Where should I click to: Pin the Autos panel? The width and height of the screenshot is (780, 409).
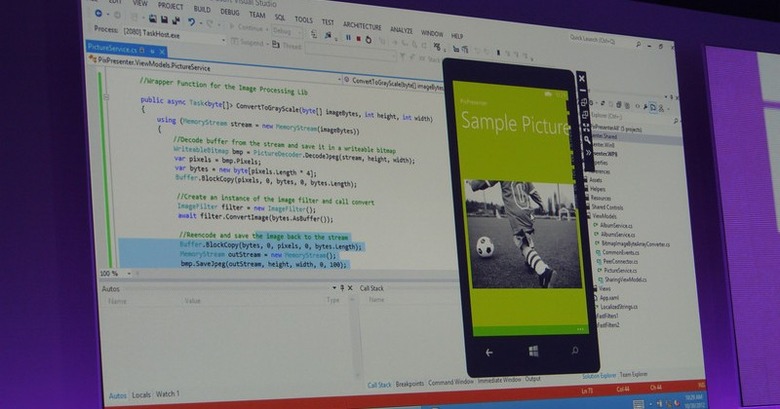click(x=342, y=288)
